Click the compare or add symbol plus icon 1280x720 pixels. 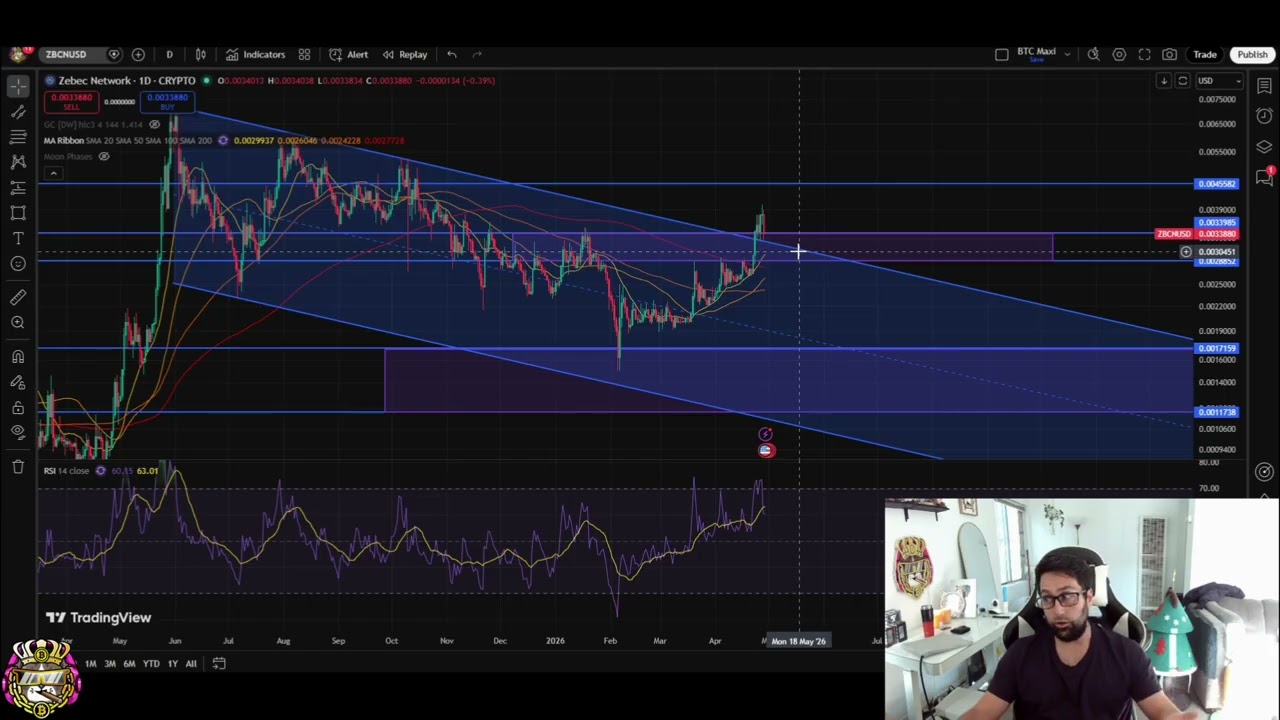[138, 54]
